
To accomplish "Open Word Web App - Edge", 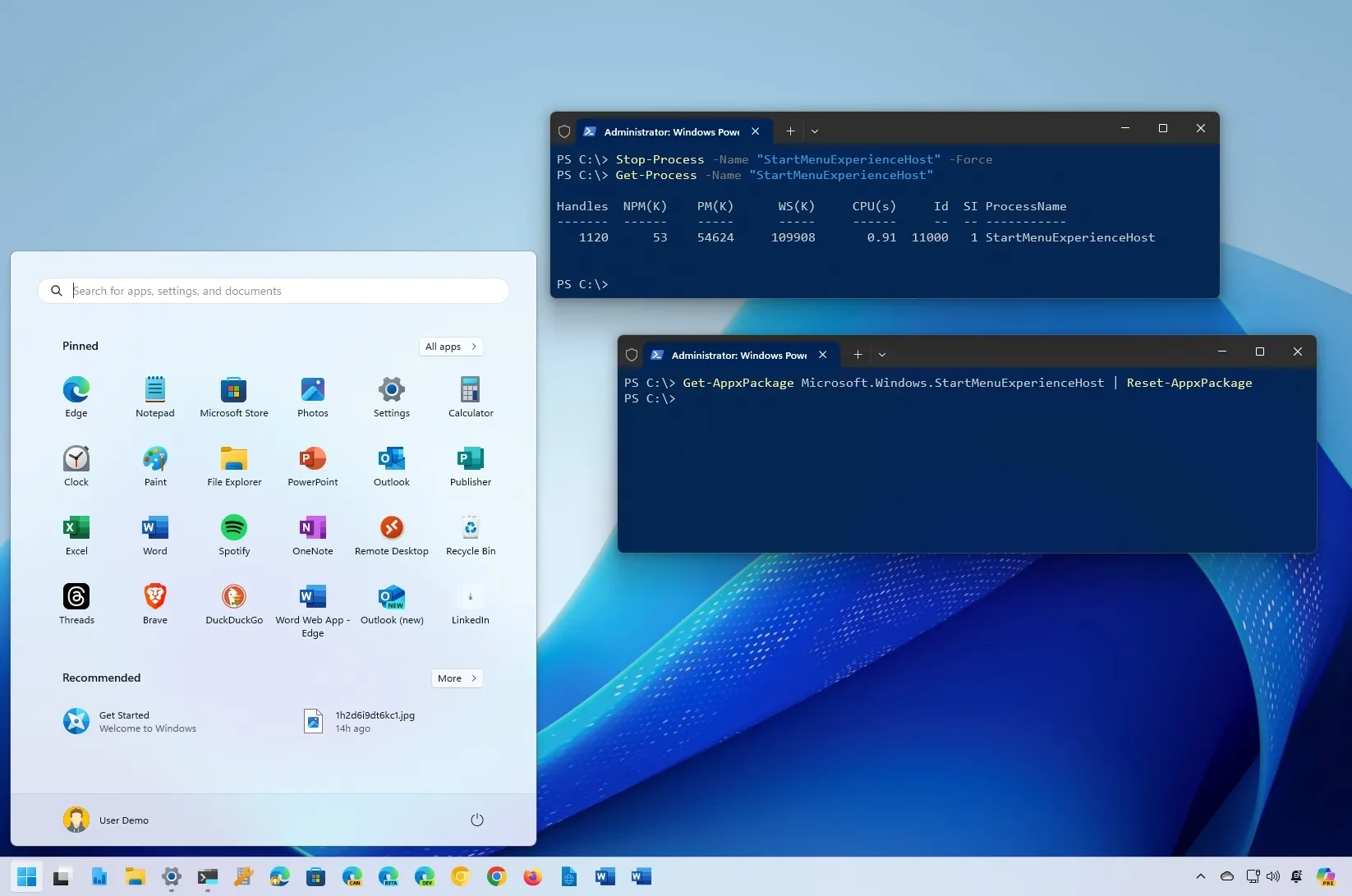I will (x=313, y=610).
